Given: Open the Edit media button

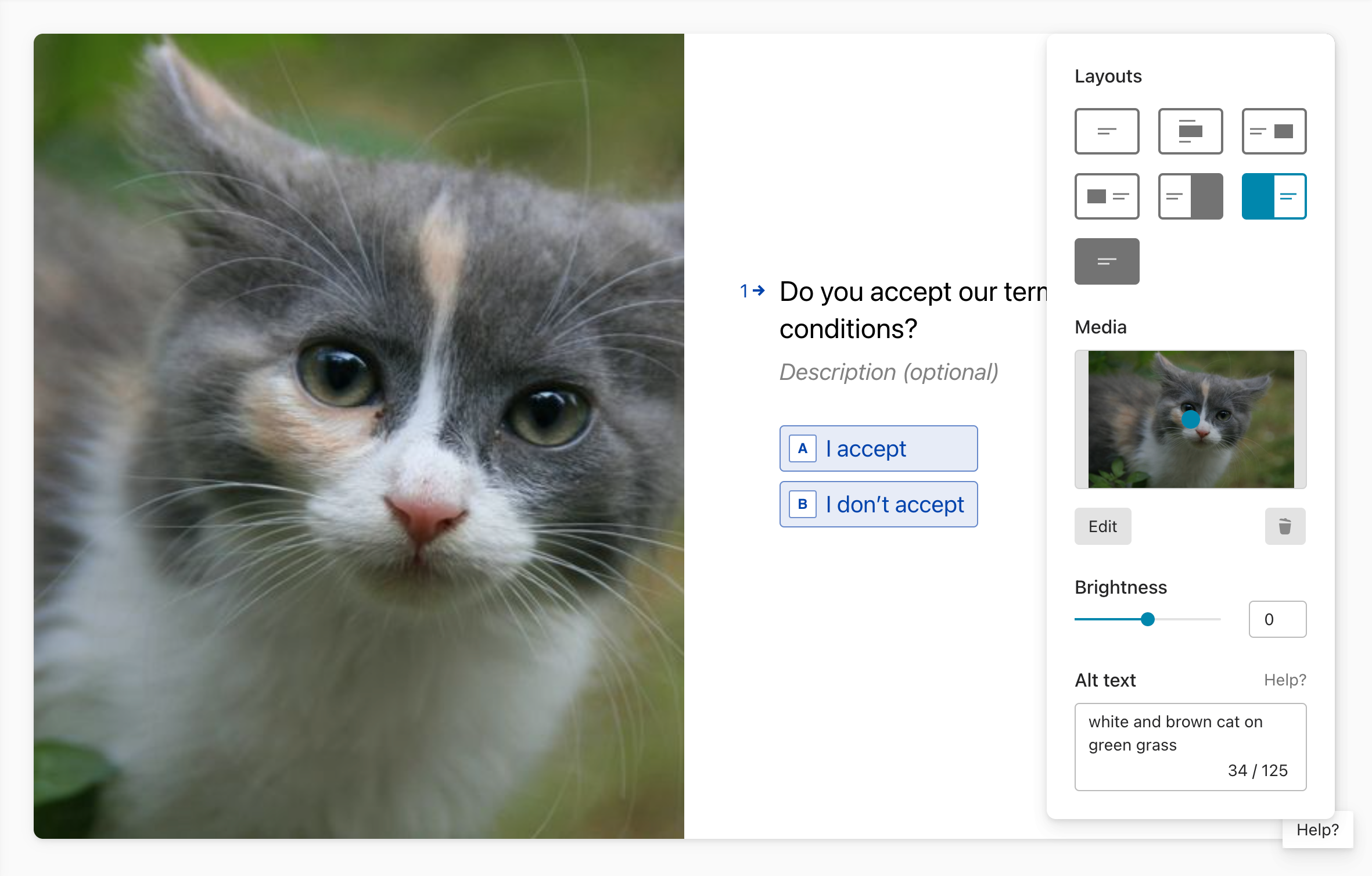Looking at the screenshot, I should 1102,526.
